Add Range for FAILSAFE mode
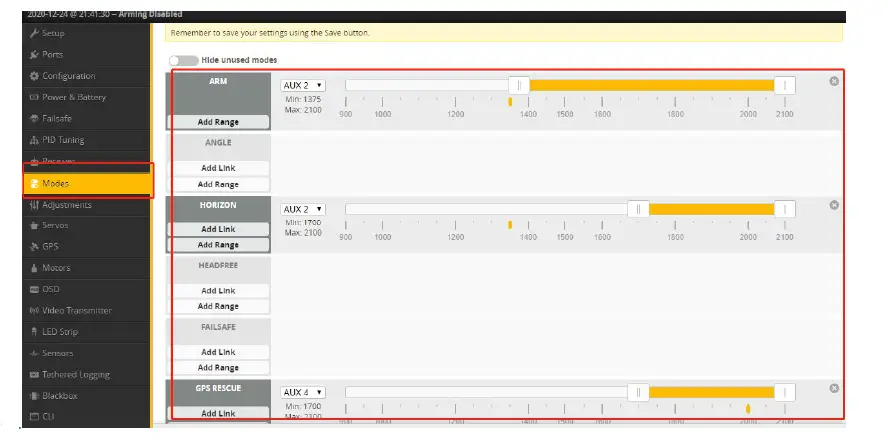 tap(218, 368)
